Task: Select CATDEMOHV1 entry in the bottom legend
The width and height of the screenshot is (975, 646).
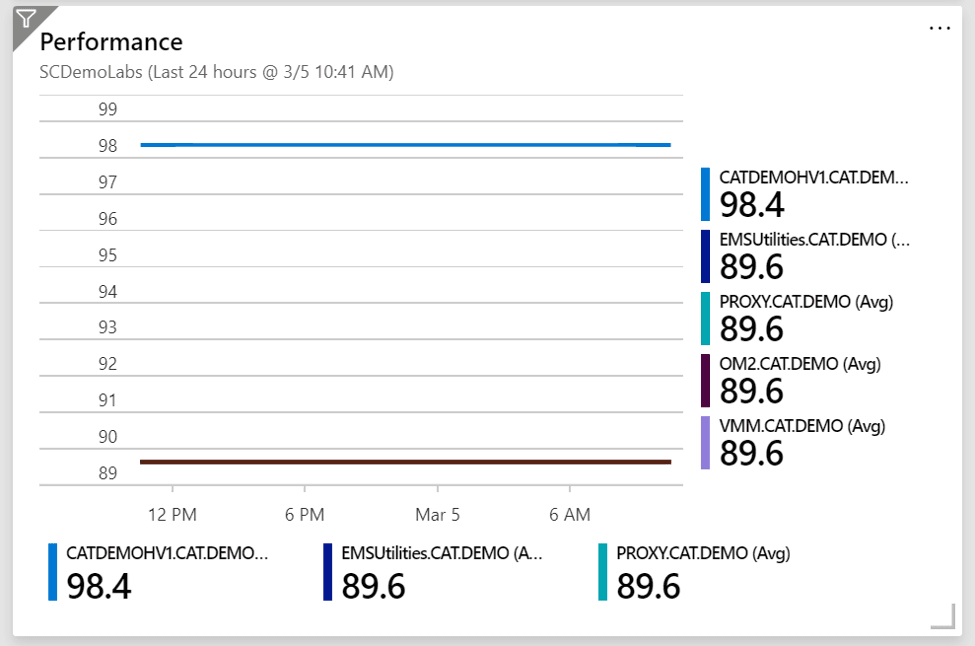Action: 167,552
